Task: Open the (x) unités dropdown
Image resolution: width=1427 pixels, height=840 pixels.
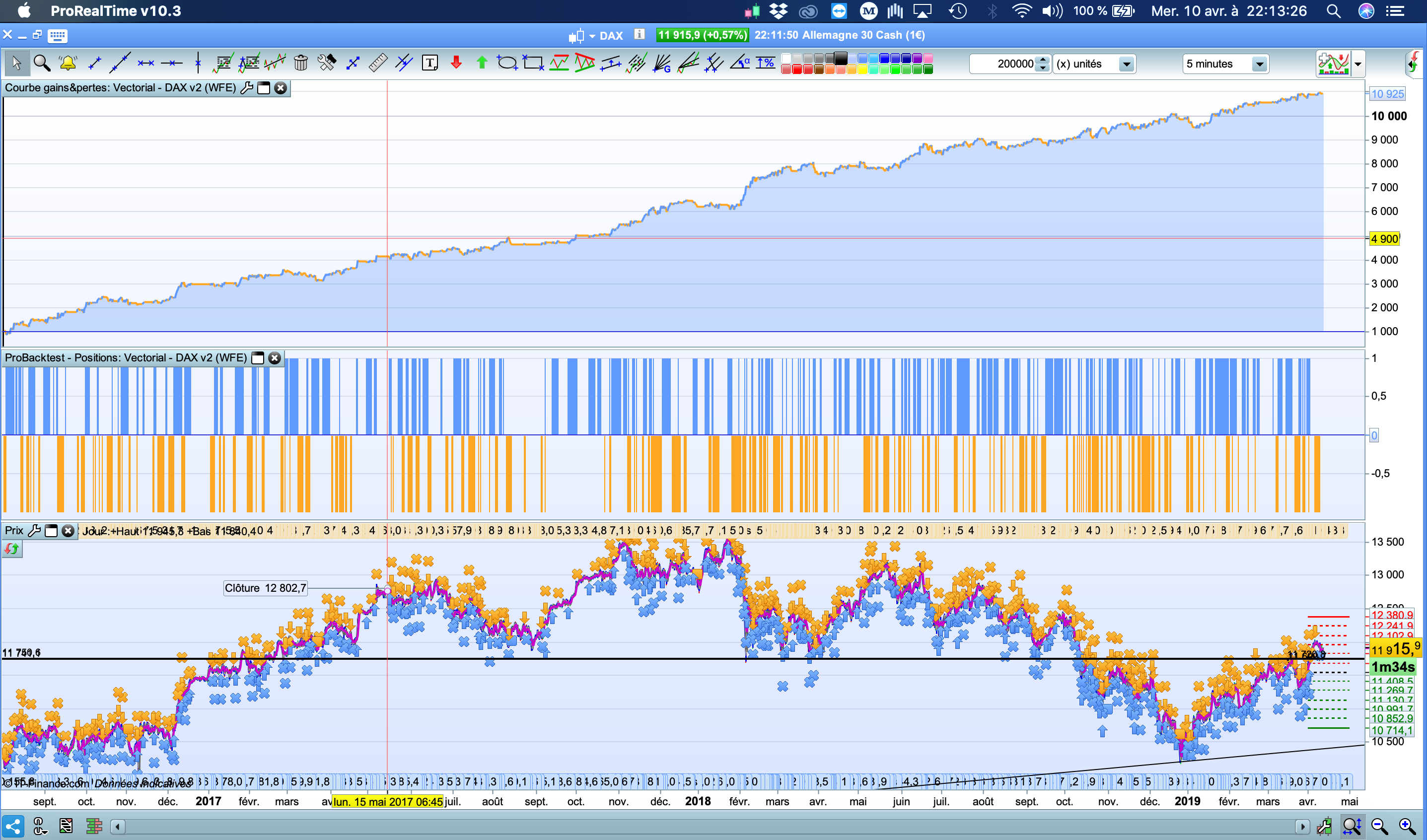Action: [1126, 64]
